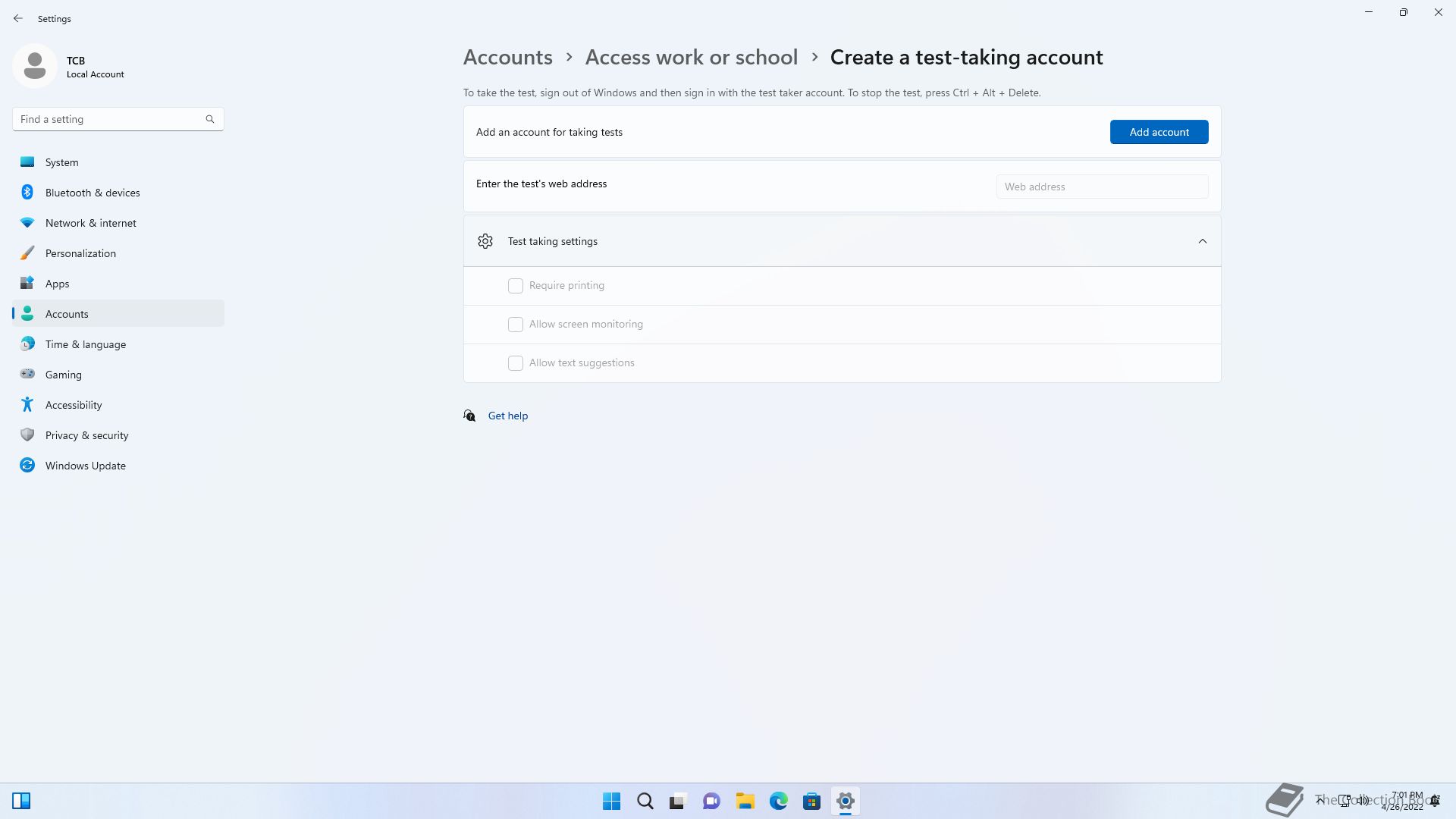Open the Network & internet Wi-Fi icon
Screen dimensions: 1456x819
[x=27, y=222]
